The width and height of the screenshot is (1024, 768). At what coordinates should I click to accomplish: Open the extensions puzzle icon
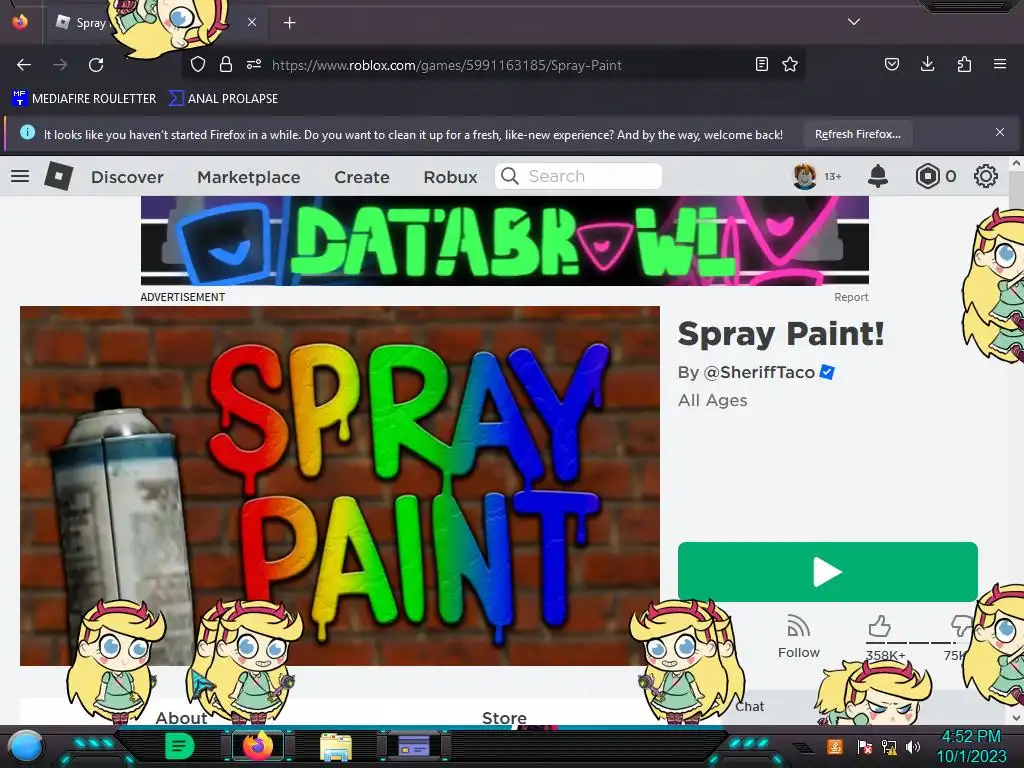[964, 64]
